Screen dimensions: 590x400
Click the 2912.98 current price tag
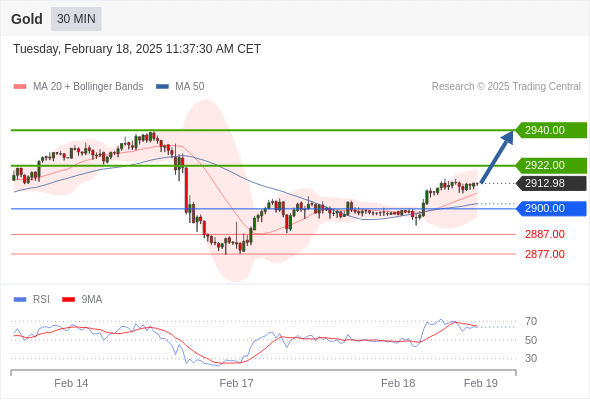coord(551,183)
